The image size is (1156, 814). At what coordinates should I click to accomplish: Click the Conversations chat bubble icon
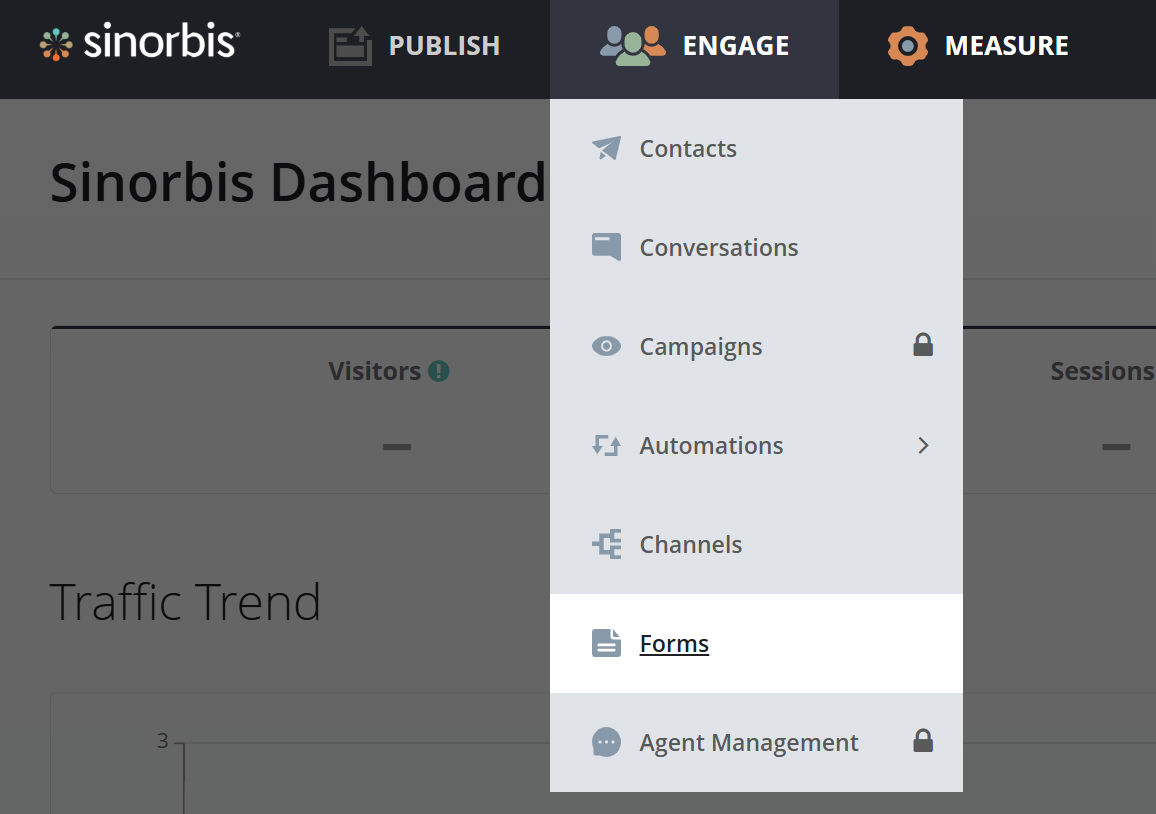point(606,247)
